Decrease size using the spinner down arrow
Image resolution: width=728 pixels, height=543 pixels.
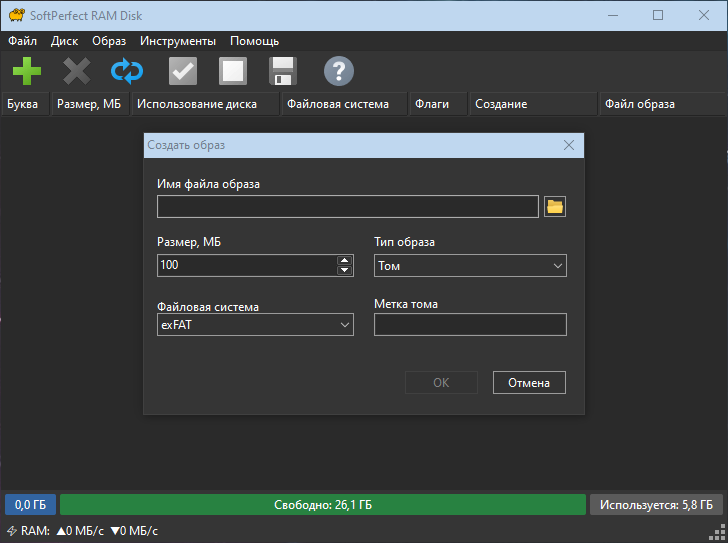[x=345, y=271]
